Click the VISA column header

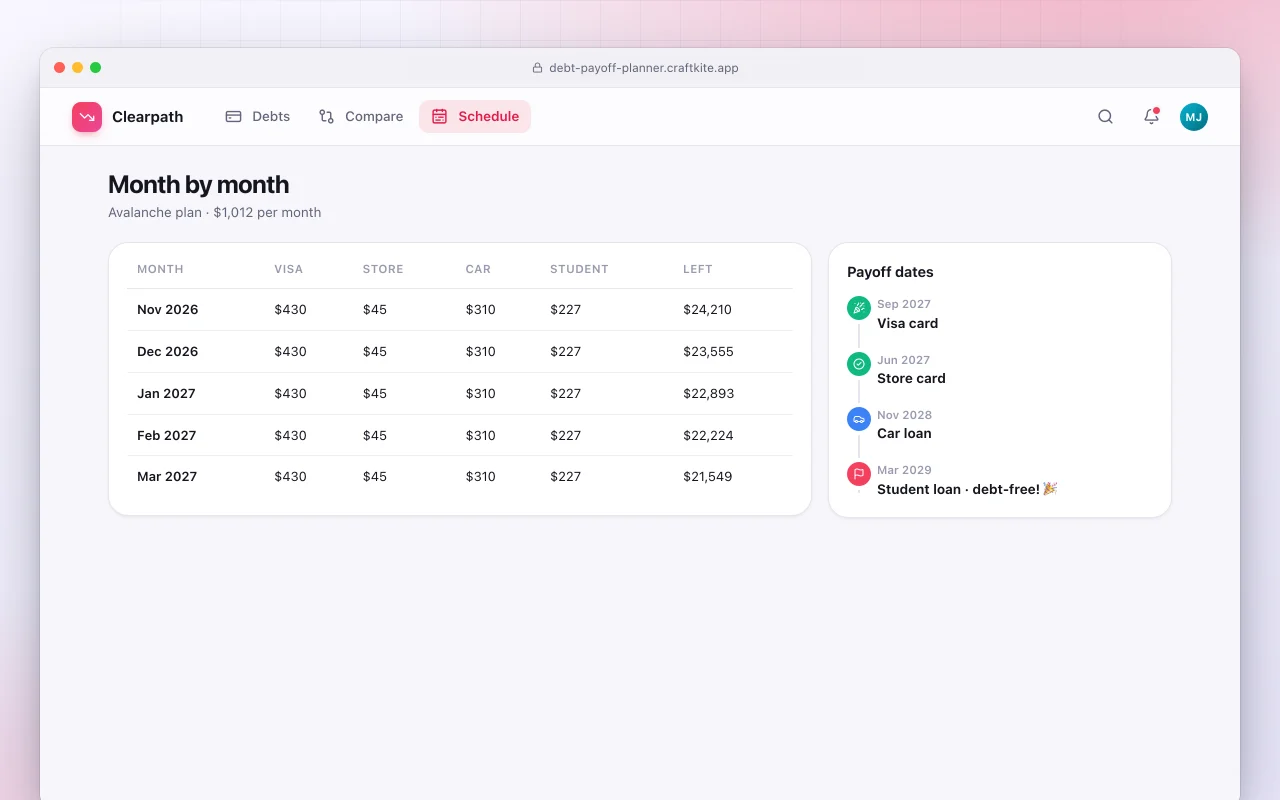tap(289, 269)
